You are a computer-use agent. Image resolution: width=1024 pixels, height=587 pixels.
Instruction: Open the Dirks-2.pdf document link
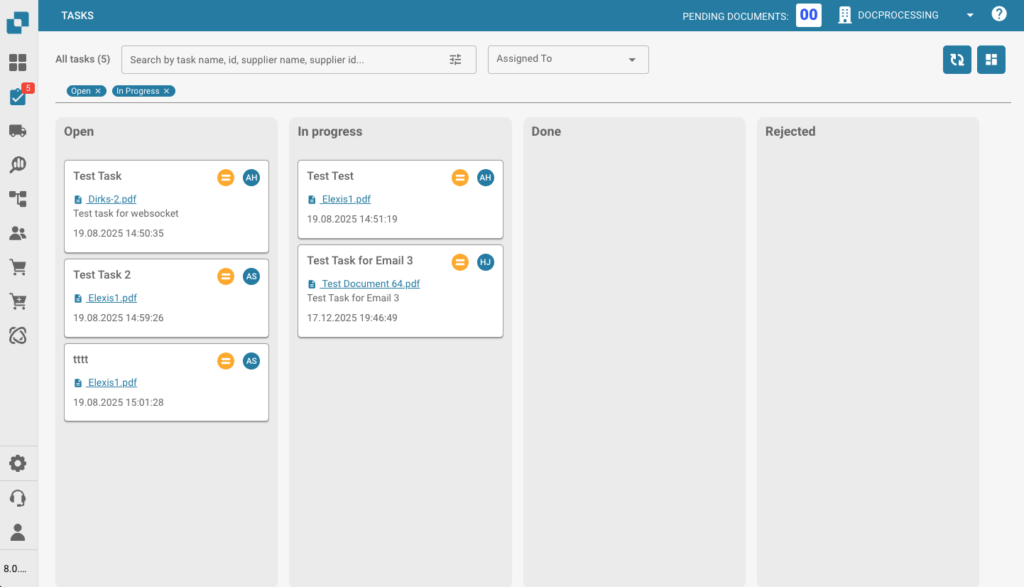(x=110, y=199)
